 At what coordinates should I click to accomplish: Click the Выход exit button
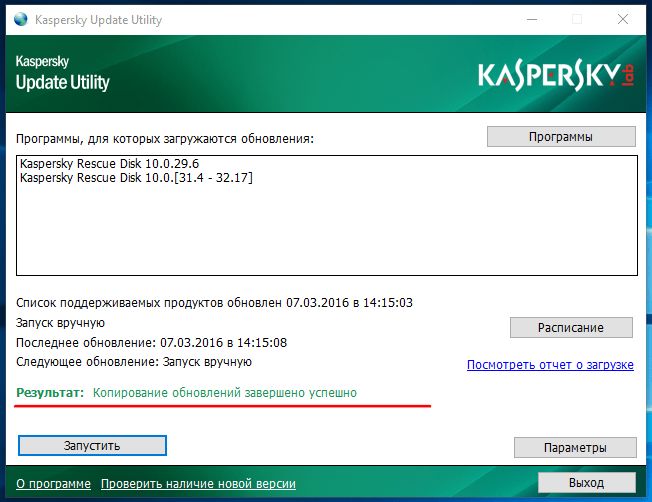[x=586, y=483]
